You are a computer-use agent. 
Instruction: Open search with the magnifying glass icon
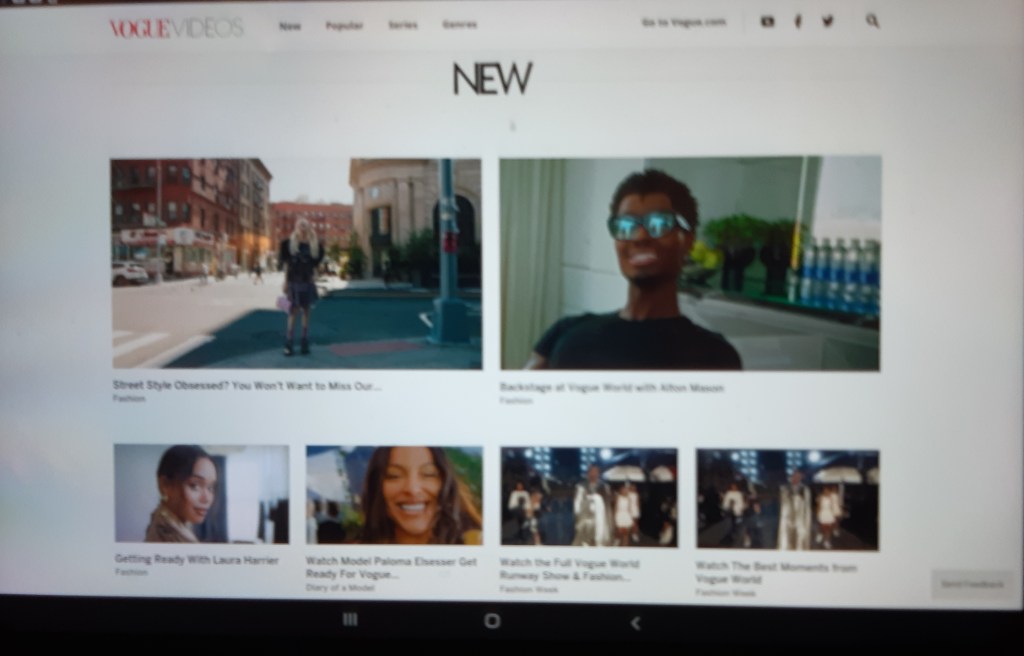tap(872, 20)
